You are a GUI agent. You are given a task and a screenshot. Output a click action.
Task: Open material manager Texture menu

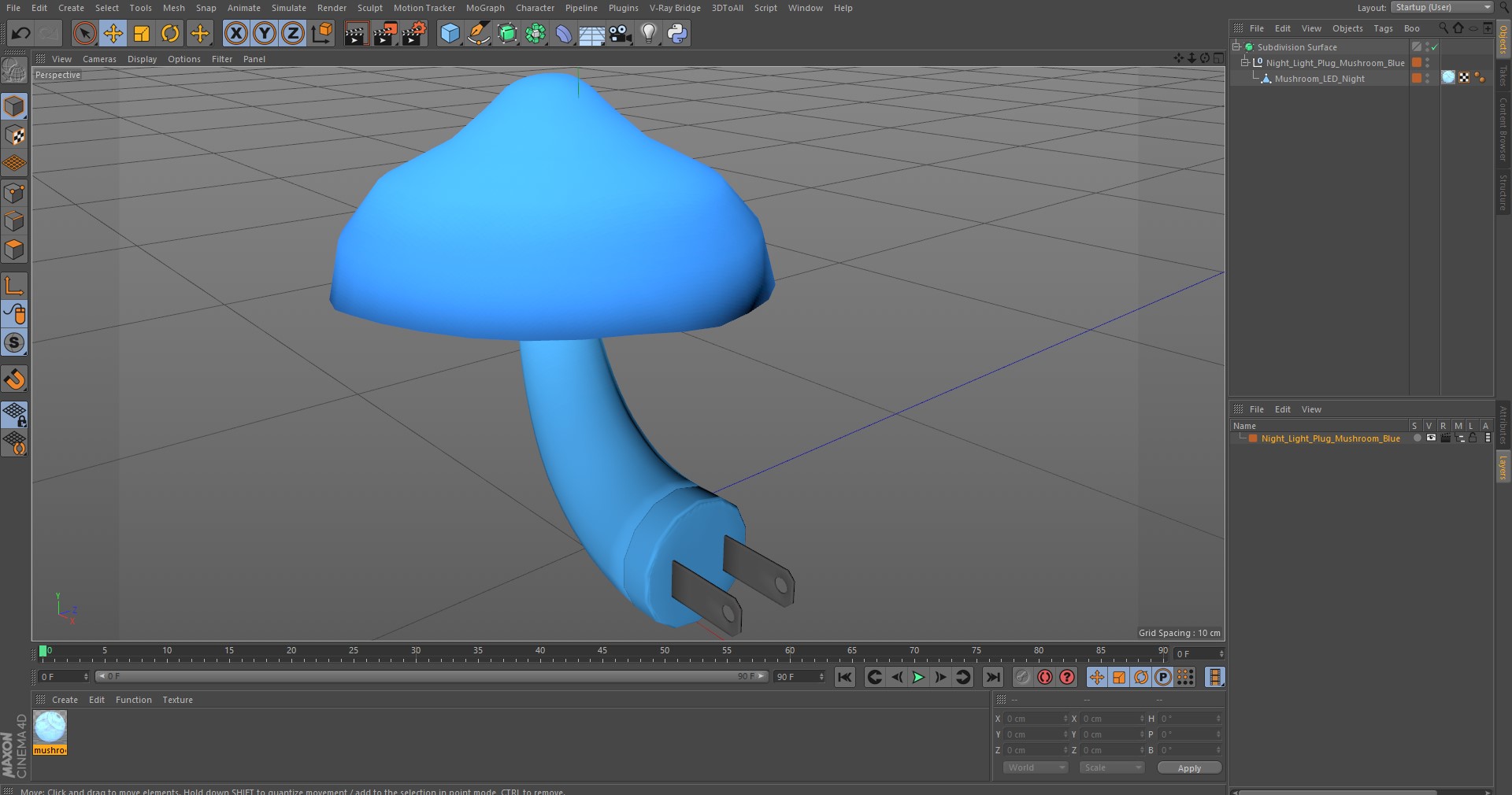177,700
